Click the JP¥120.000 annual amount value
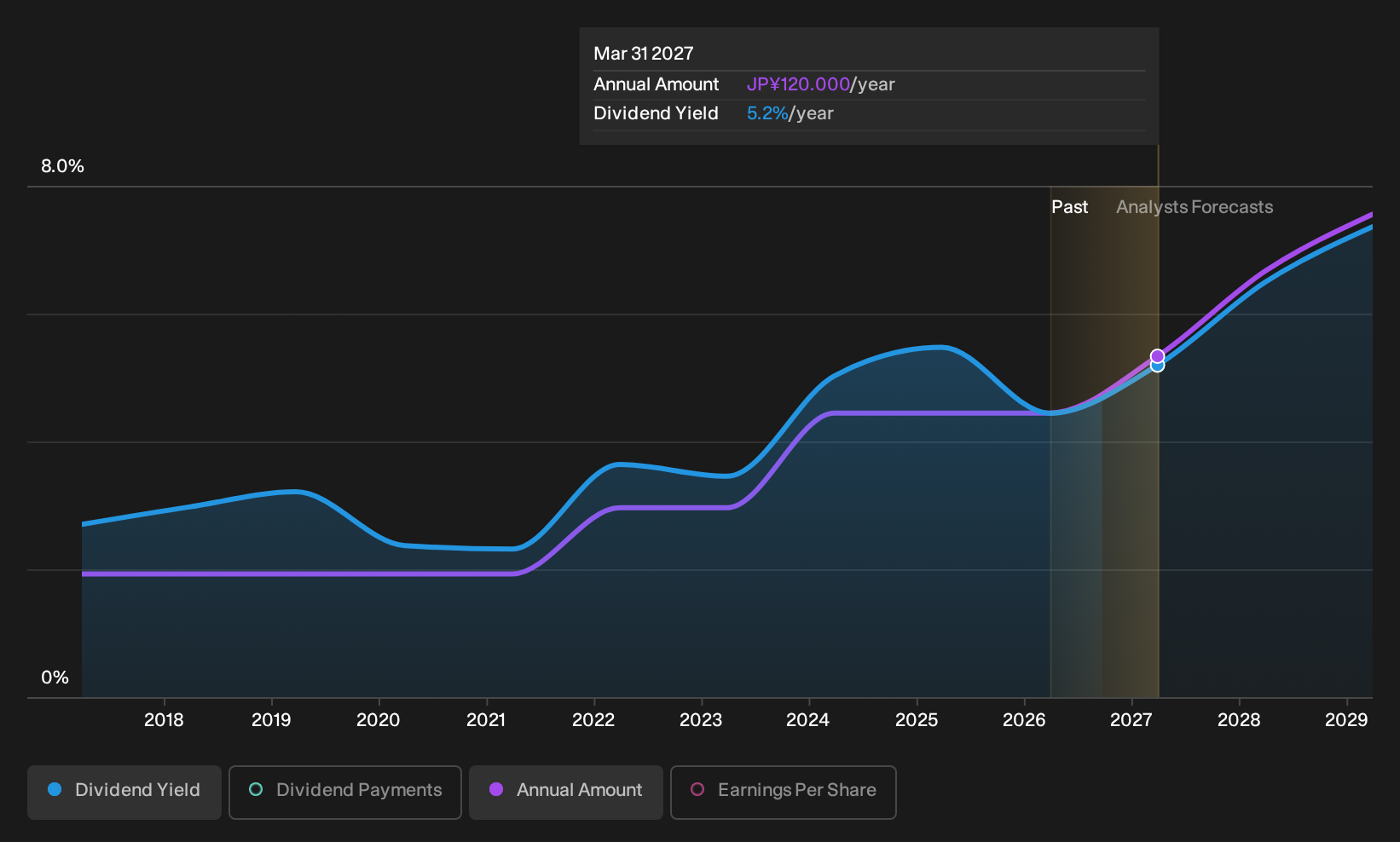 click(798, 84)
